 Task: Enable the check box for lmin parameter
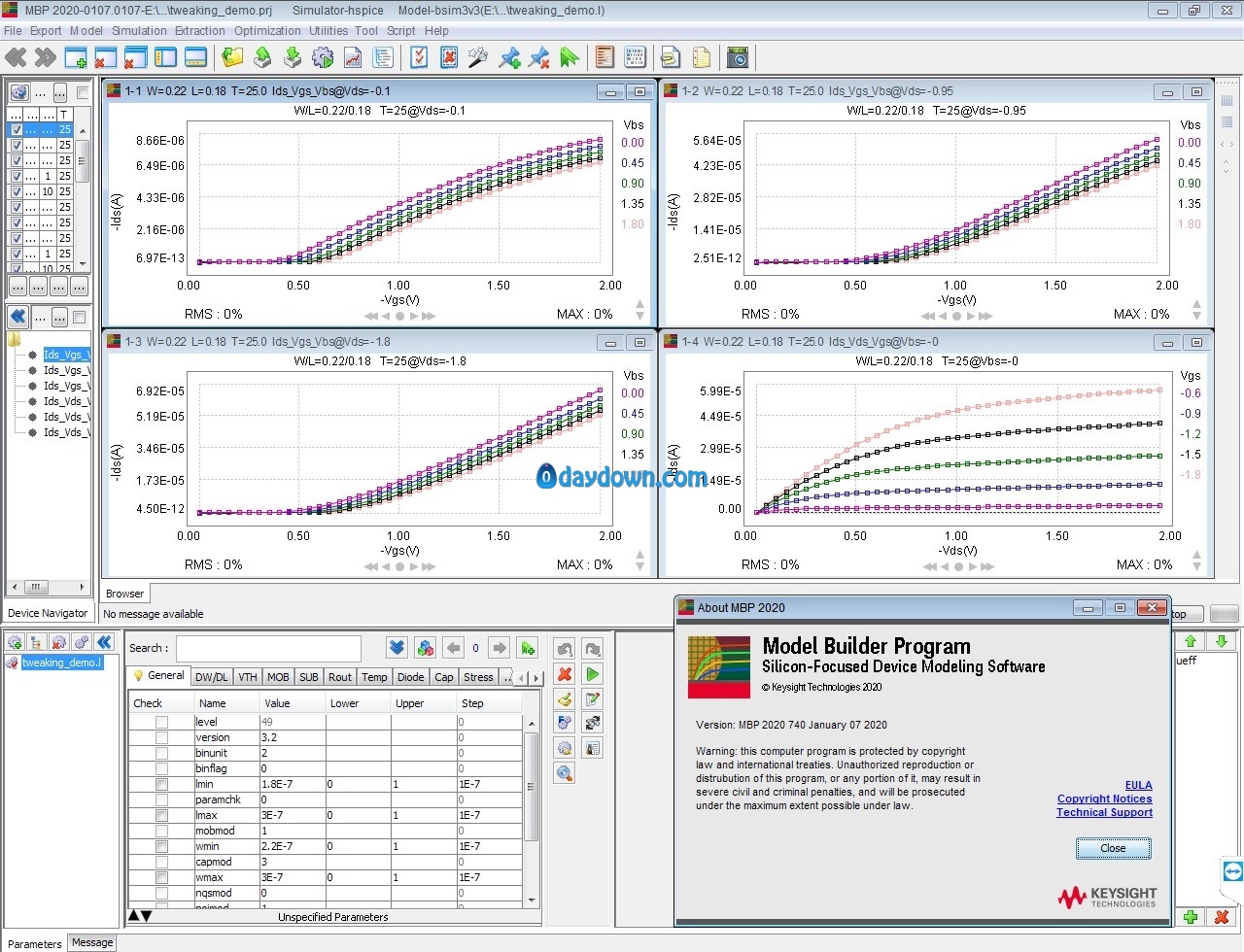(x=161, y=784)
